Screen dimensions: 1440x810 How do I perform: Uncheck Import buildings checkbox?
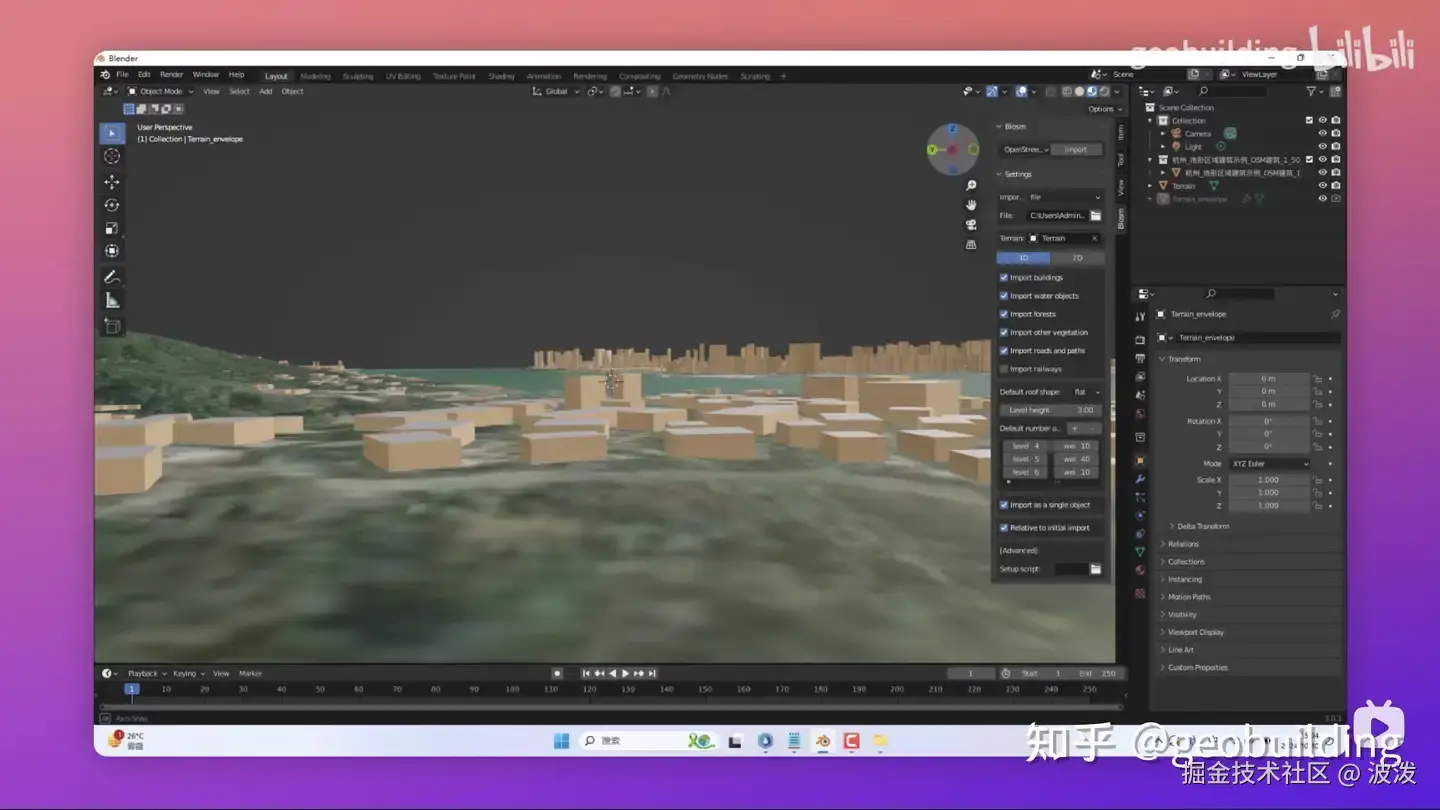pyautogui.click(x=1004, y=278)
